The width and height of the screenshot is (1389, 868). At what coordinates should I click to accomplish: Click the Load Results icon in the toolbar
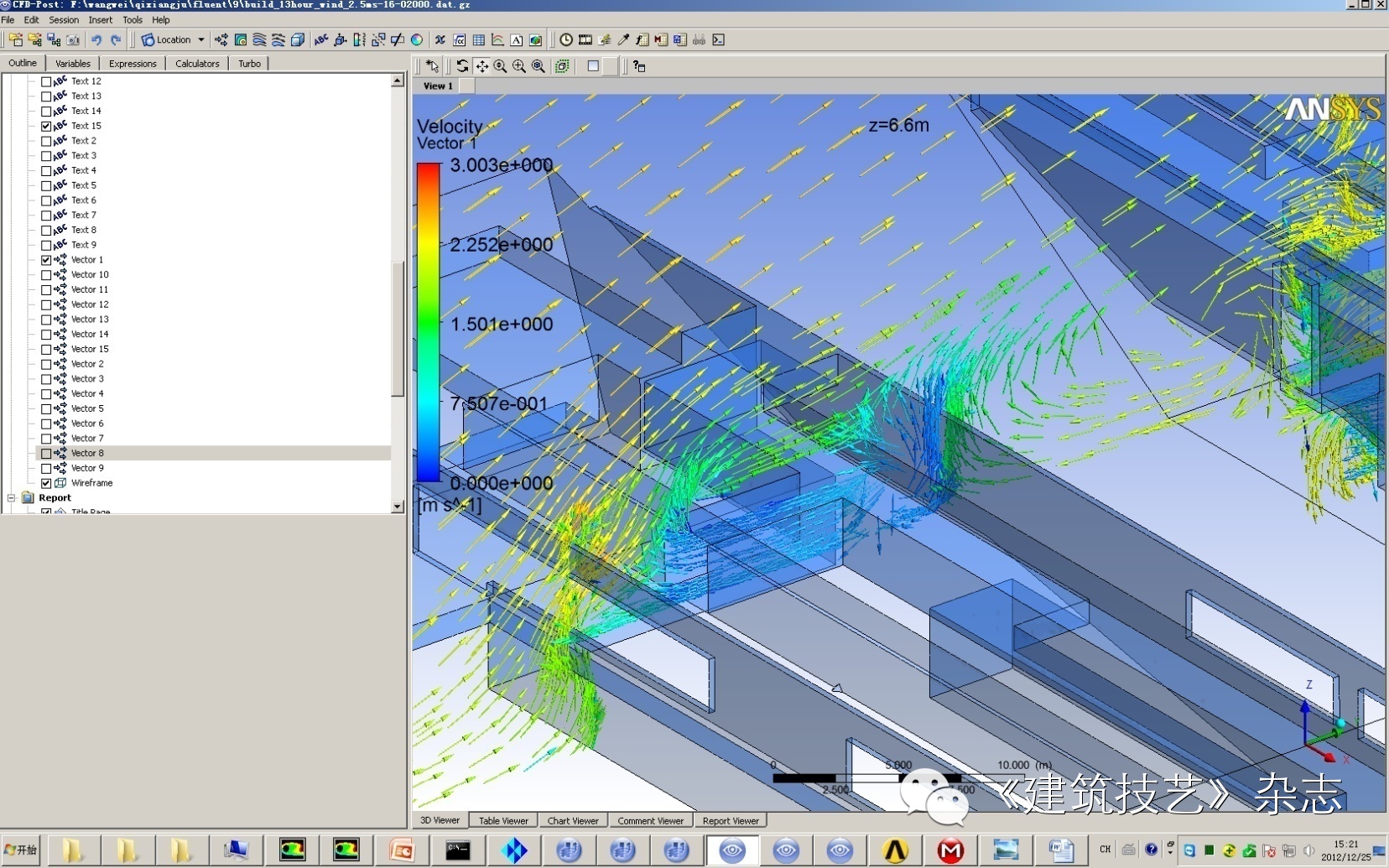[16, 39]
